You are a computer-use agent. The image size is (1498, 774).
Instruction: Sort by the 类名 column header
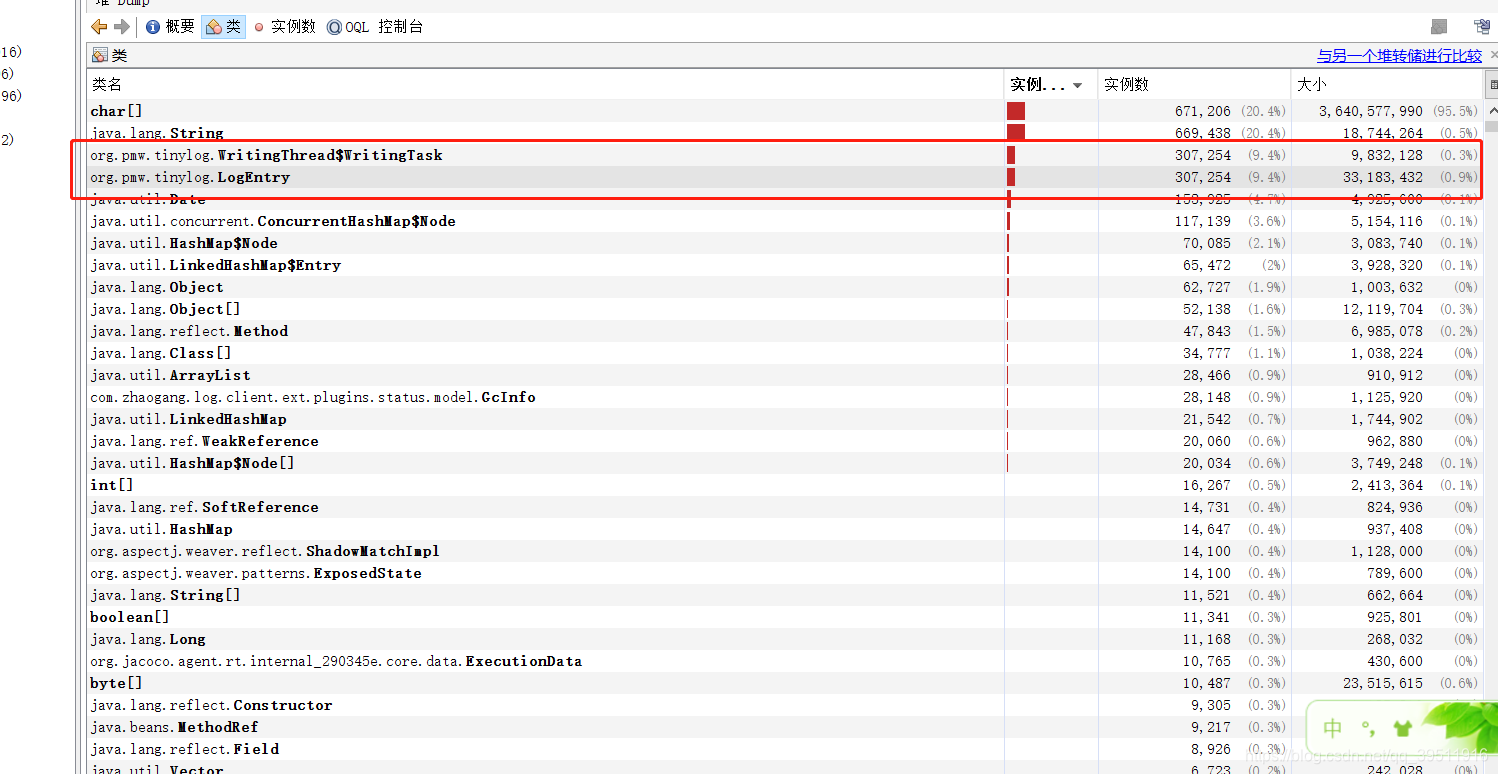pyautogui.click(x=546, y=85)
